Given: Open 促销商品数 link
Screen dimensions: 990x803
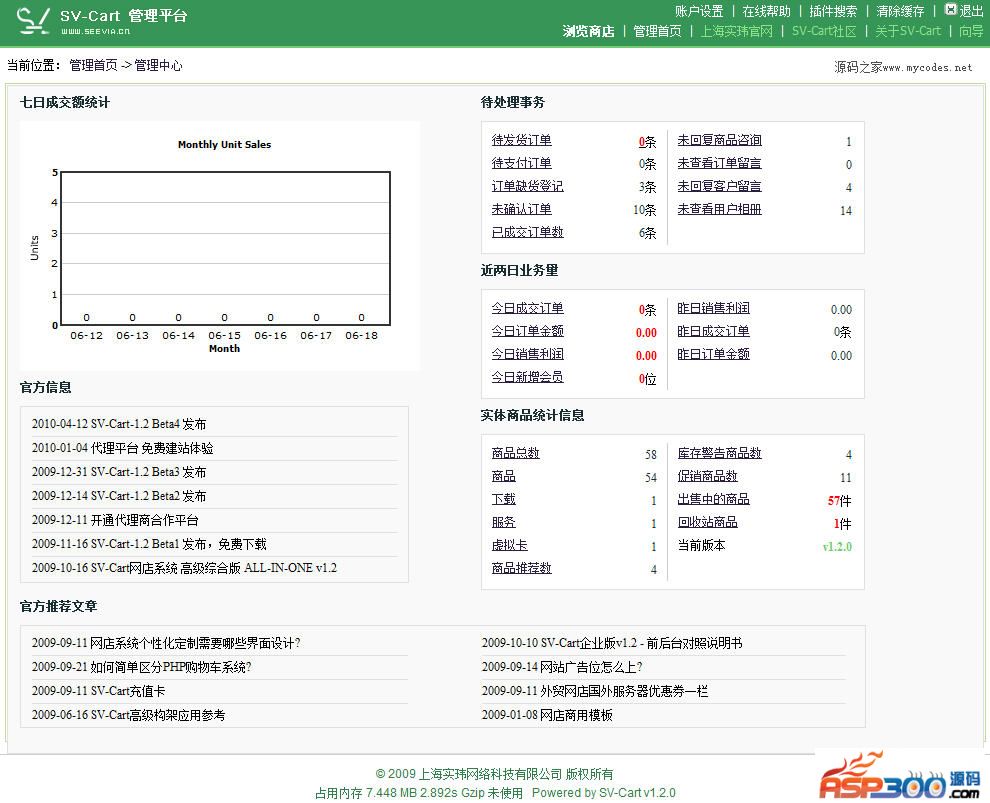Looking at the screenshot, I should coord(707,475).
